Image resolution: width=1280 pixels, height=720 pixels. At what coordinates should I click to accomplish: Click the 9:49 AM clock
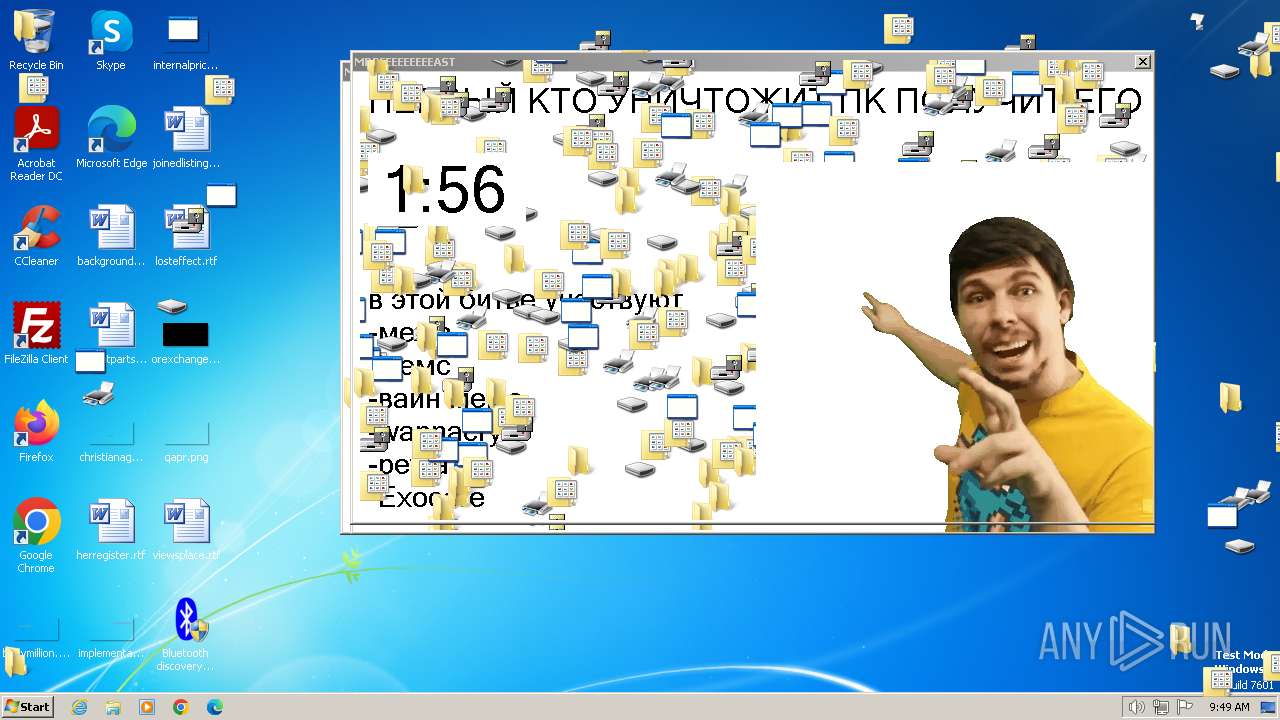point(1229,707)
